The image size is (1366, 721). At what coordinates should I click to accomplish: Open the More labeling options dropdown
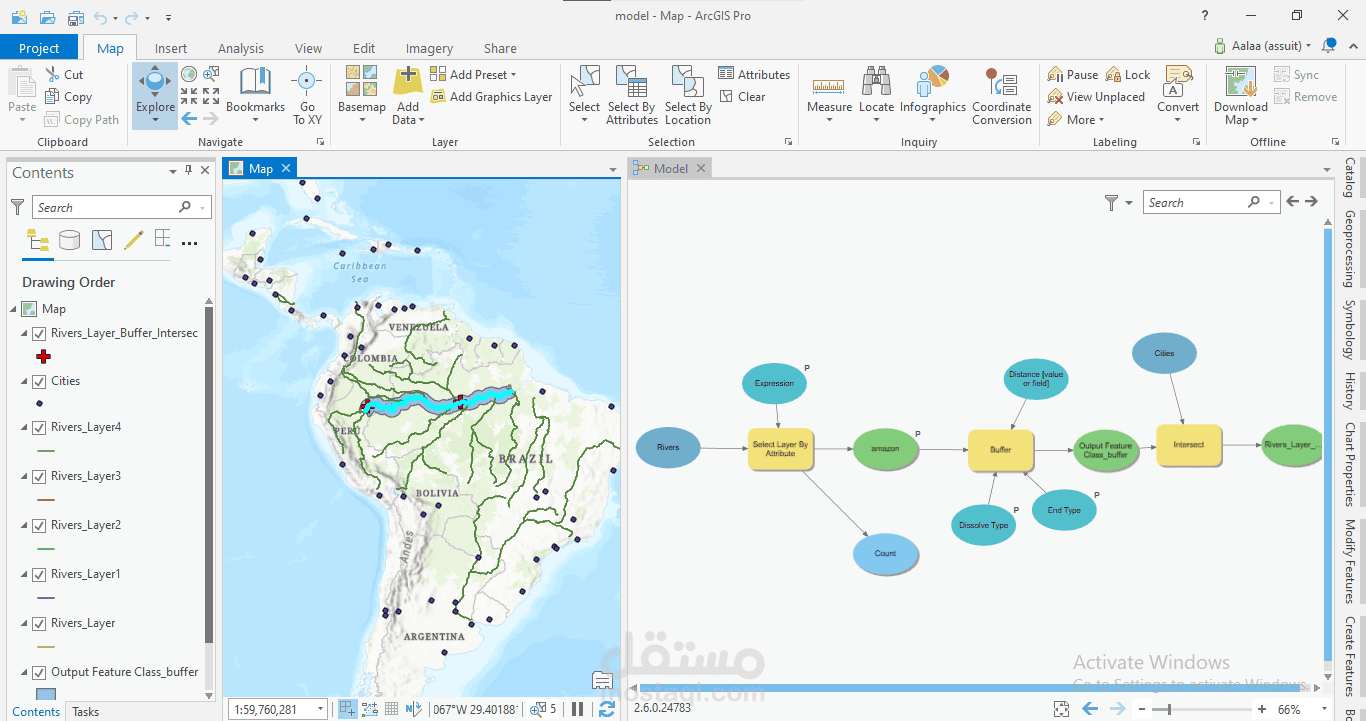point(1076,120)
